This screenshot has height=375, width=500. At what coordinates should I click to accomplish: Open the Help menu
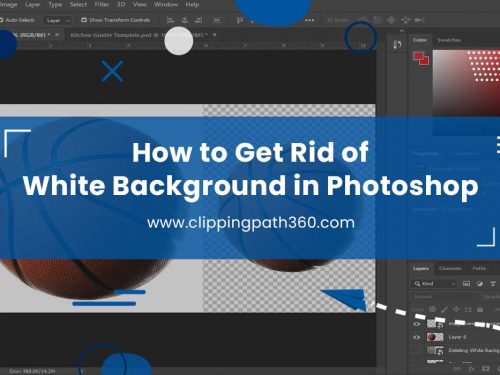tap(192, 5)
